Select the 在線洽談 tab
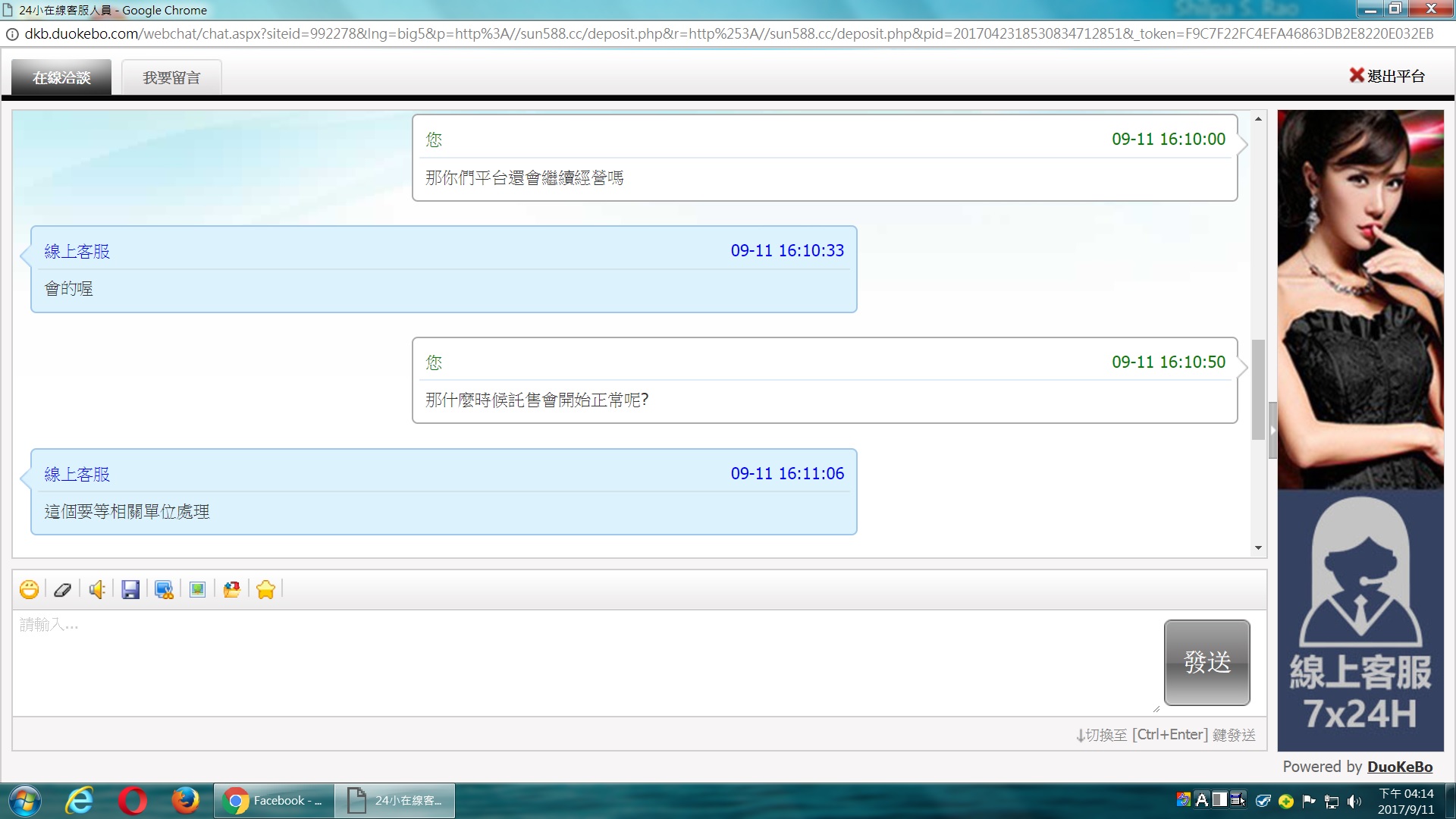1456x819 pixels. [61, 77]
